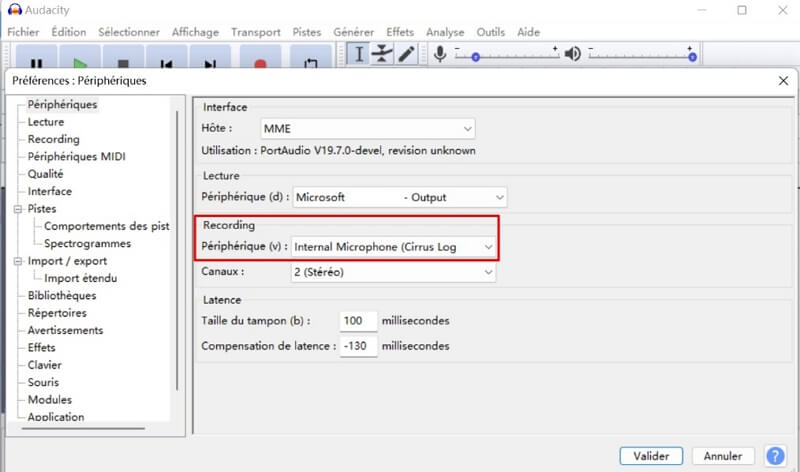Open the Canaux 2 (Stéréo) dropdown
Screen dimensions: 800x472
(x=393, y=272)
